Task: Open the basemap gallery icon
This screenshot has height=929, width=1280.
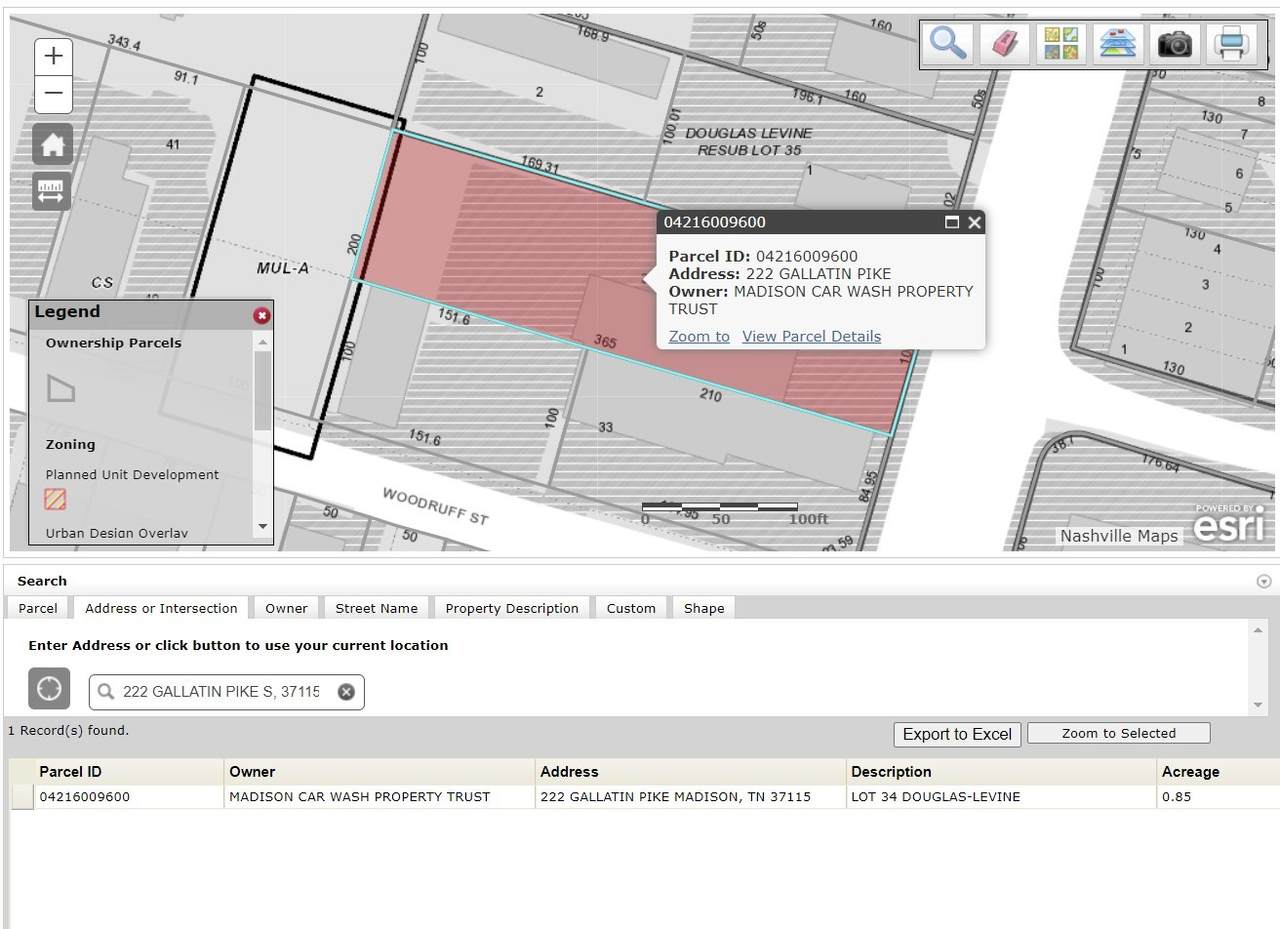Action: (x=1061, y=44)
